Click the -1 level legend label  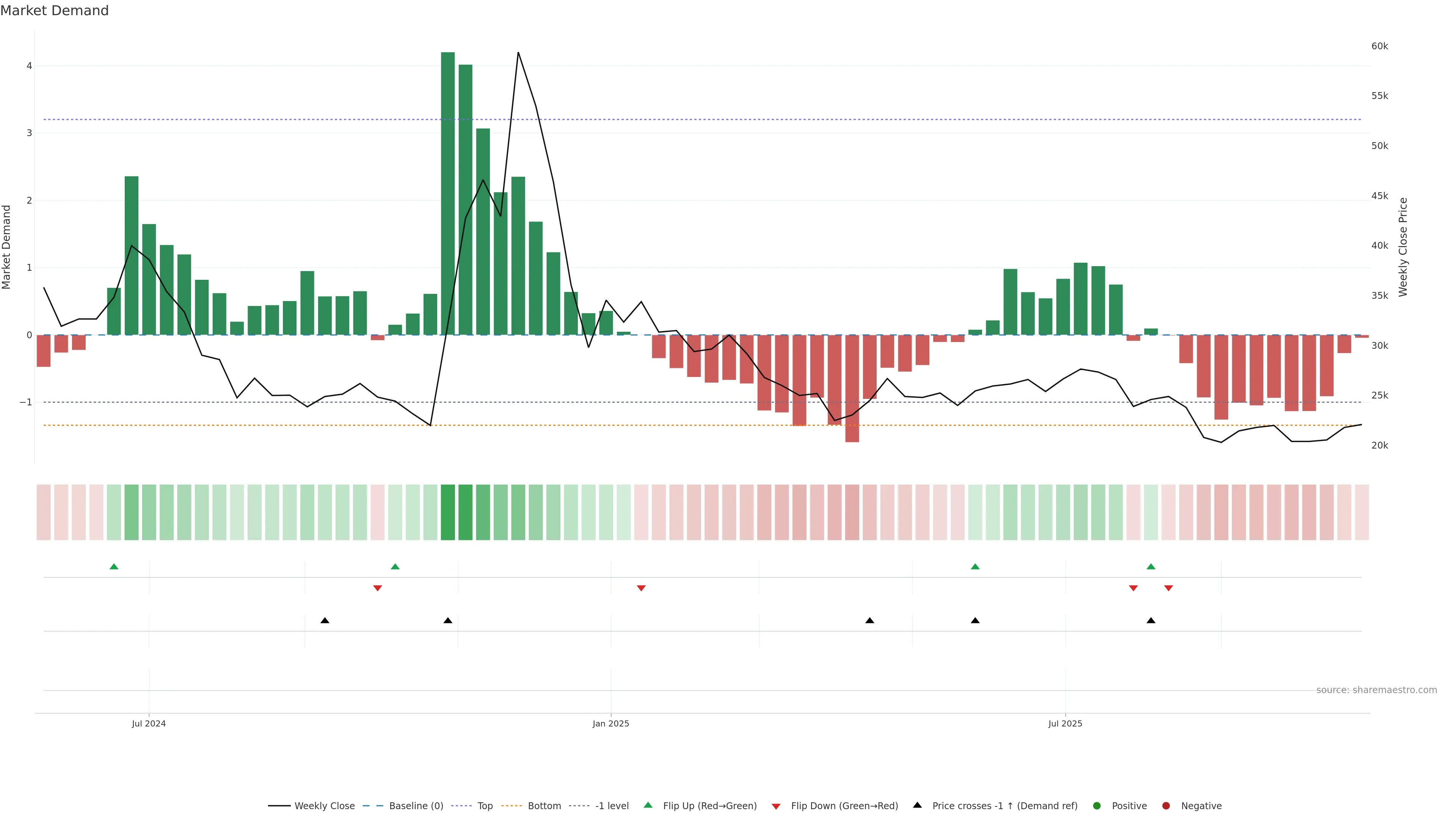pyautogui.click(x=612, y=806)
